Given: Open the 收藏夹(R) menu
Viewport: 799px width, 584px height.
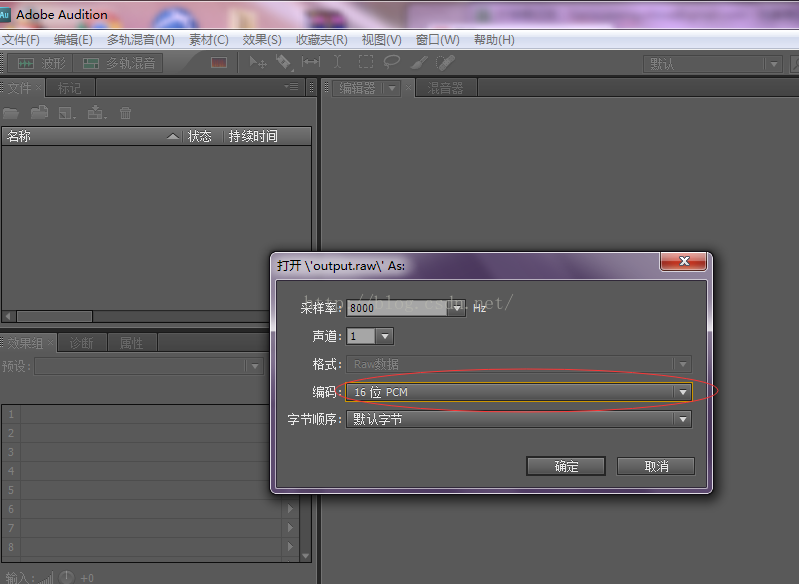Looking at the screenshot, I should (x=322, y=40).
